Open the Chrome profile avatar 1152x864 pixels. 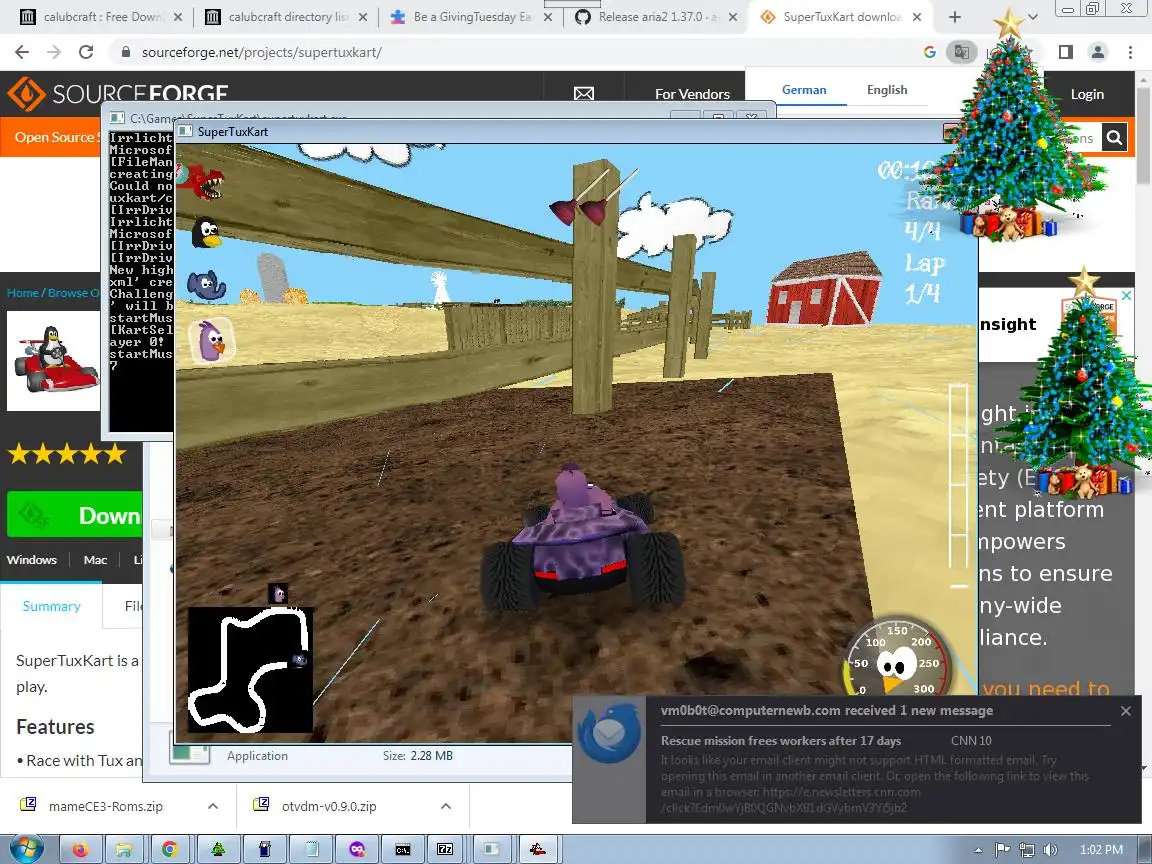coord(1098,52)
